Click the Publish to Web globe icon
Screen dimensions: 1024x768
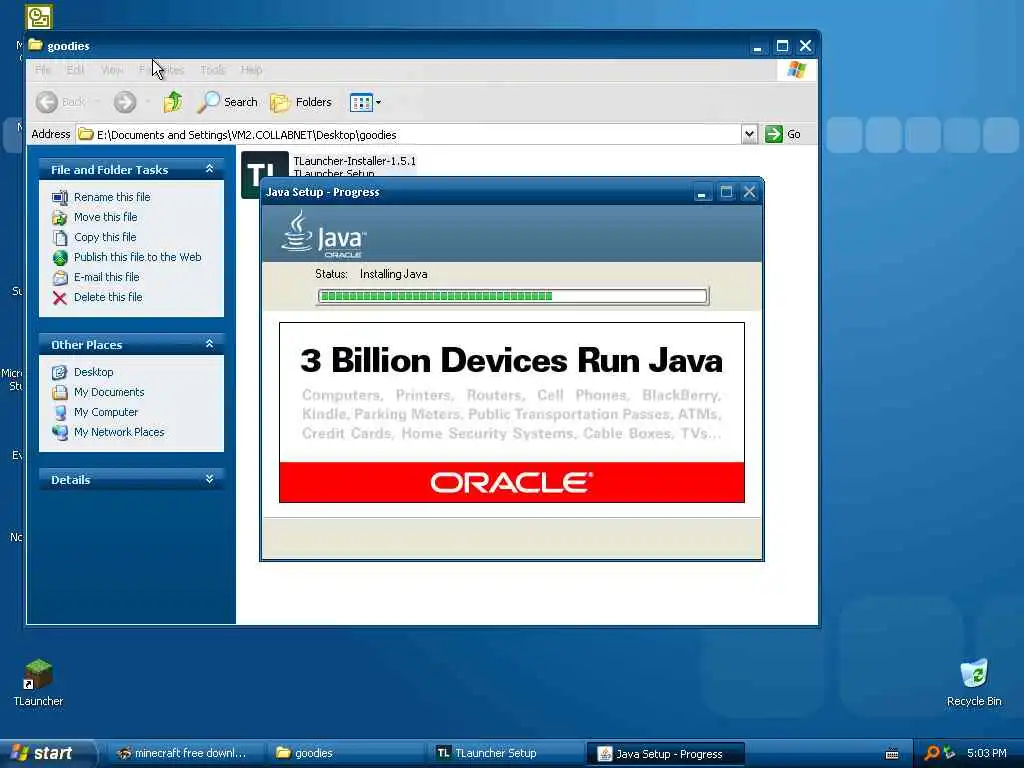click(x=59, y=258)
